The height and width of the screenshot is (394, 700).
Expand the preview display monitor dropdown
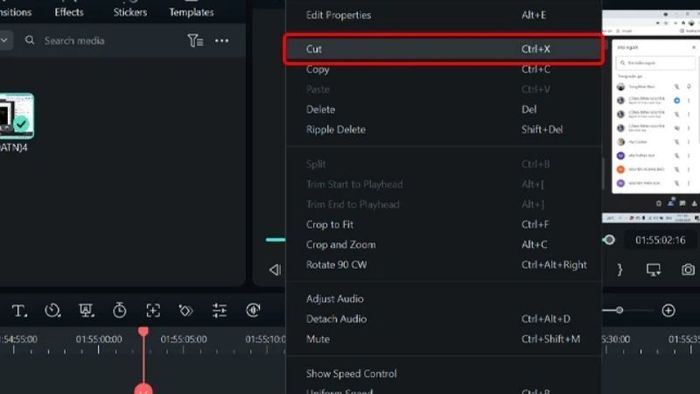pos(654,270)
